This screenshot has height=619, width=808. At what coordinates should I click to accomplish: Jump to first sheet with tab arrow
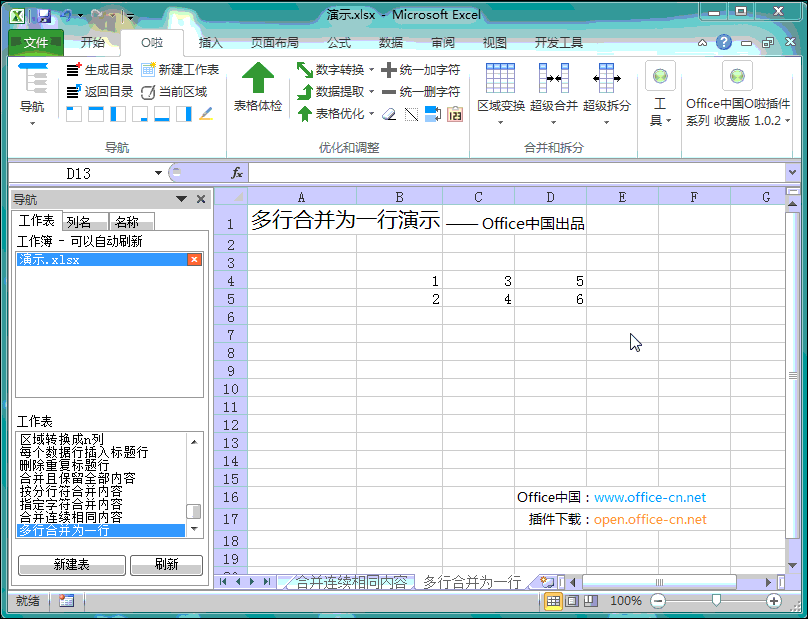(223, 582)
